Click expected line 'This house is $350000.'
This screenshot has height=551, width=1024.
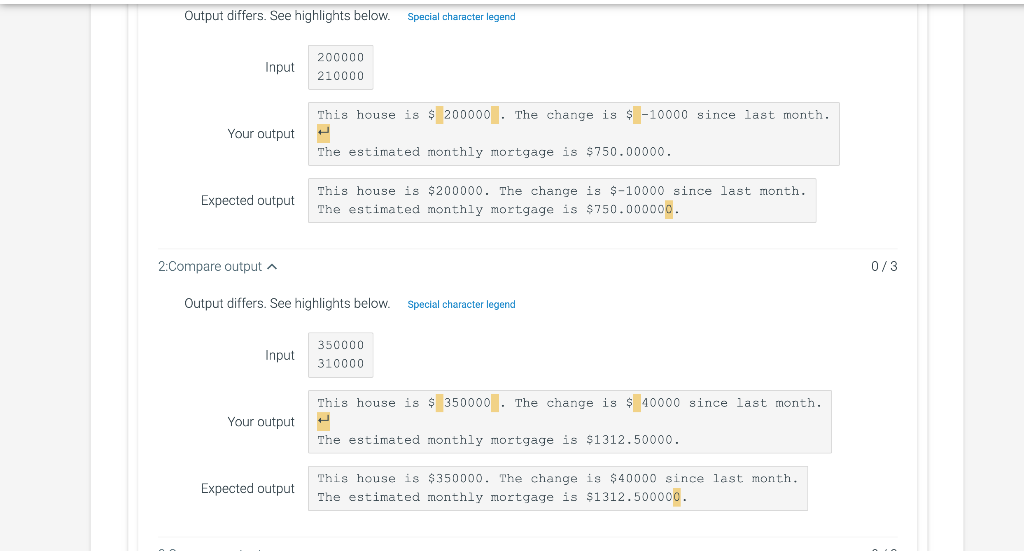click(x=403, y=479)
